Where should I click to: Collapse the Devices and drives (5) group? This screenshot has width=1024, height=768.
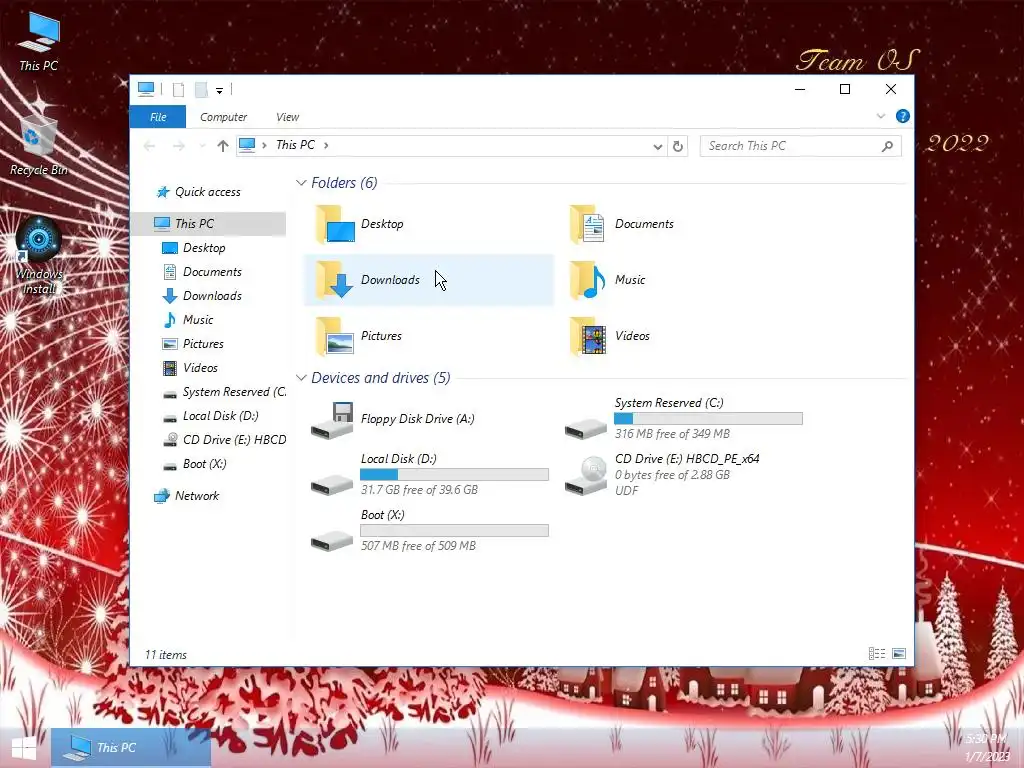coord(301,377)
